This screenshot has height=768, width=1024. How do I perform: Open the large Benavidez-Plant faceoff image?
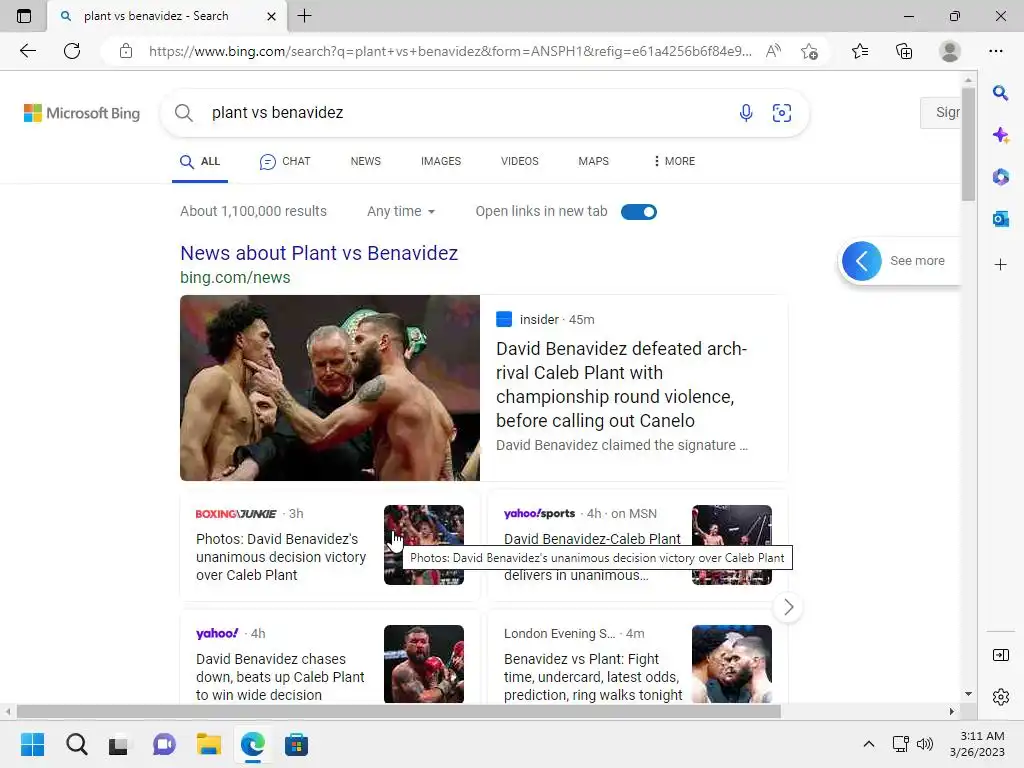coord(330,388)
